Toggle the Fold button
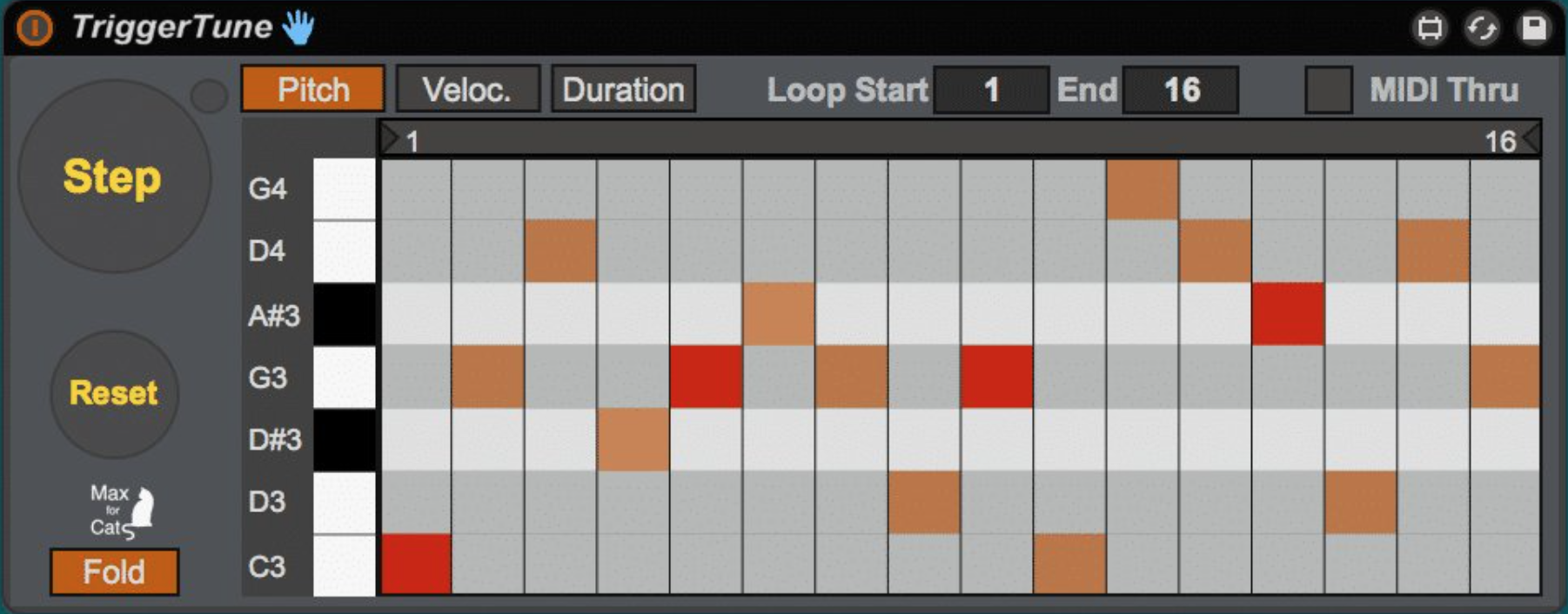Image resolution: width=1568 pixels, height=614 pixels. pyautogui.click(x=114, y=572)
